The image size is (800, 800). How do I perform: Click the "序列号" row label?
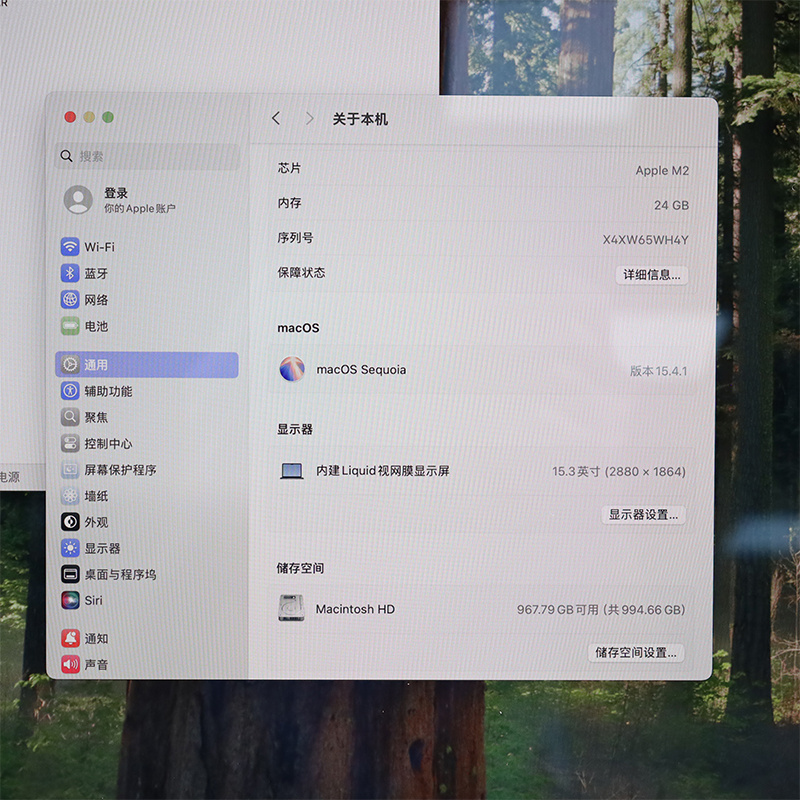[295, 237]
